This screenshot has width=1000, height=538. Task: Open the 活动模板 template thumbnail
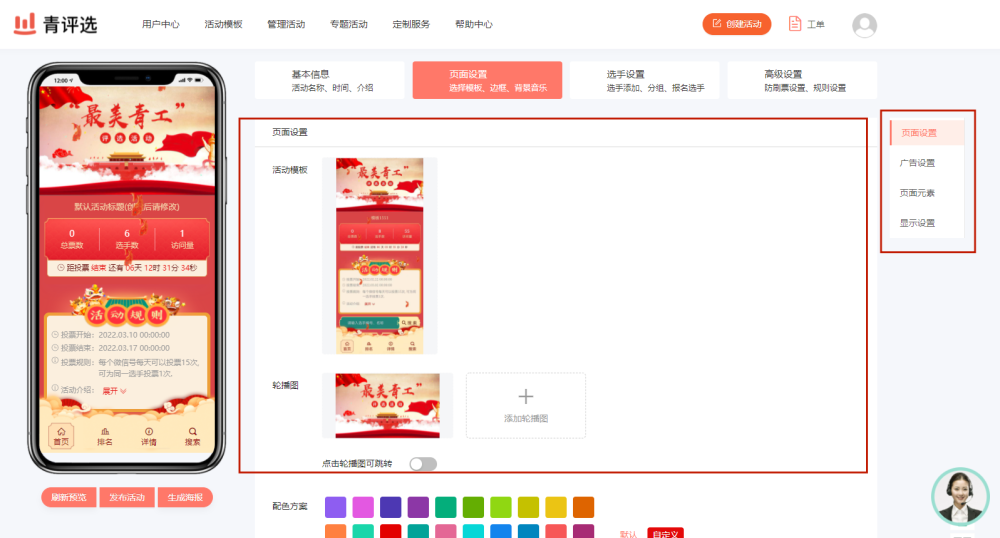tap(379, 256)
